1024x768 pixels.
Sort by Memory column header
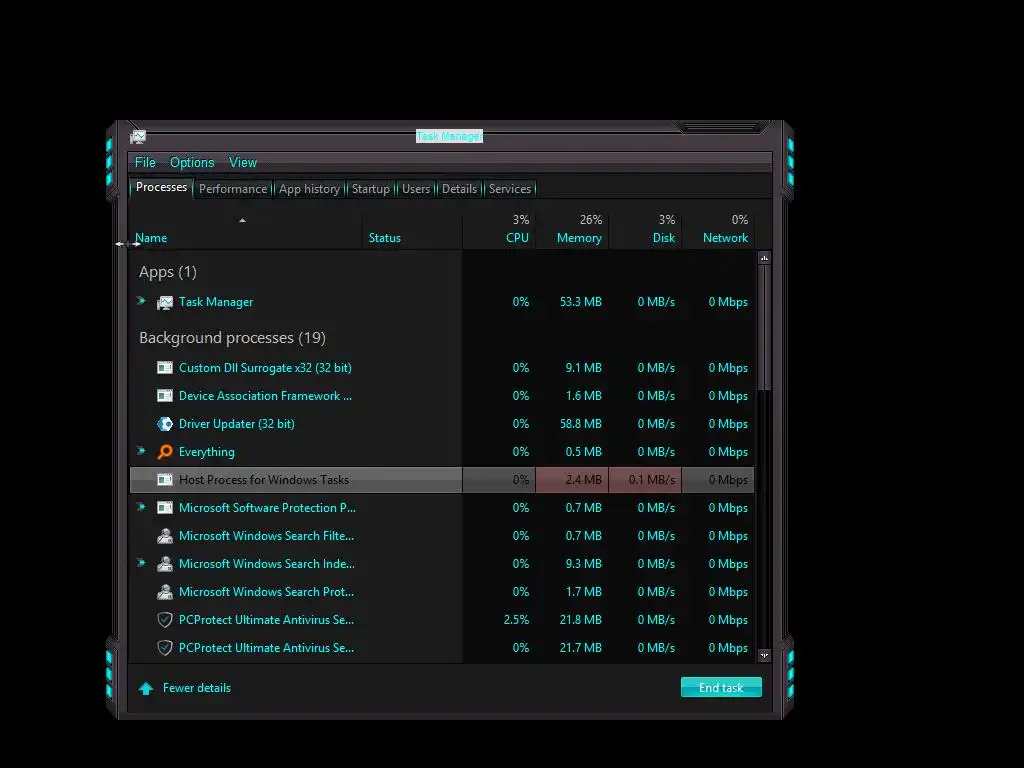[x=572, y=230]
